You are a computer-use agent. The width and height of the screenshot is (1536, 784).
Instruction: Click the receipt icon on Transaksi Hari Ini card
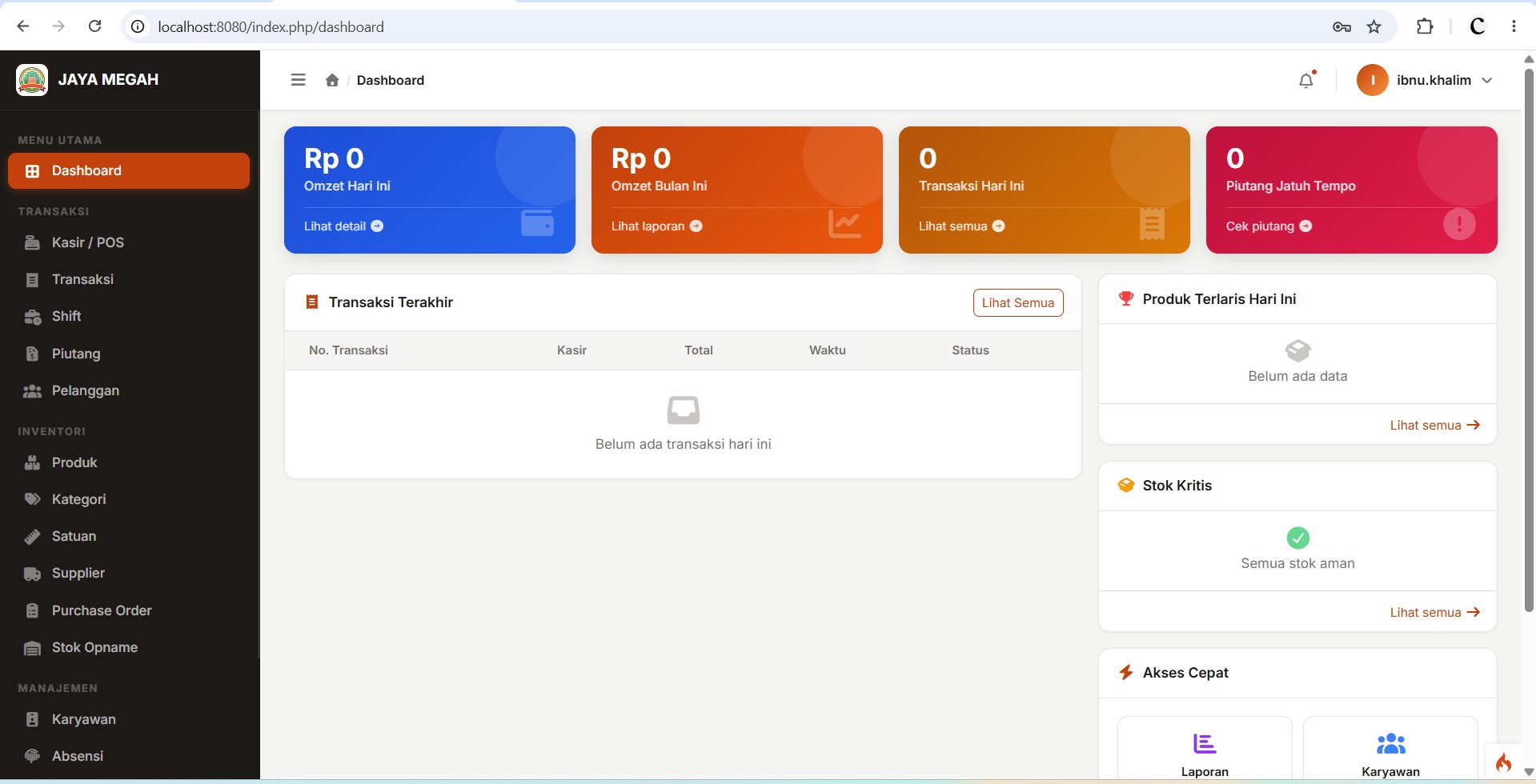(1152, 224)
